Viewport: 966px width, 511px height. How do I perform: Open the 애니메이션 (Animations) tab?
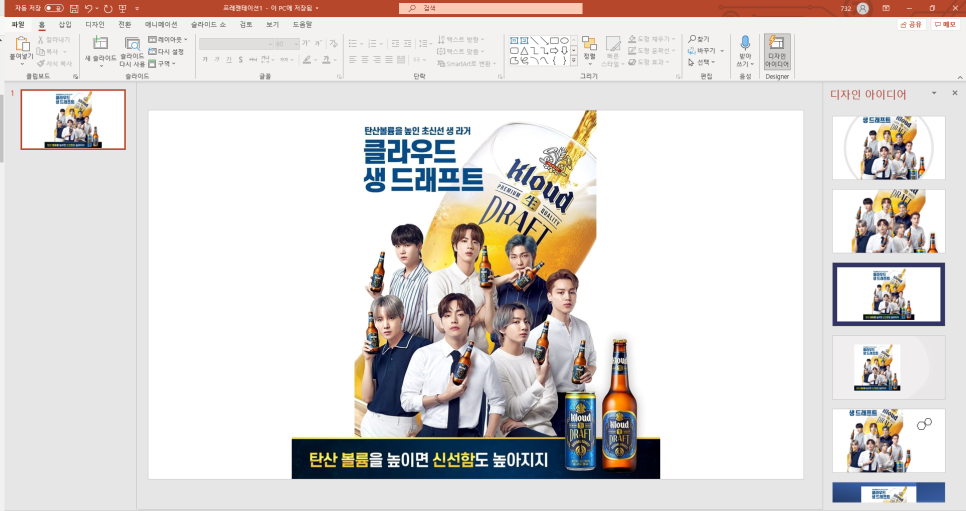(x=161, y=25)
